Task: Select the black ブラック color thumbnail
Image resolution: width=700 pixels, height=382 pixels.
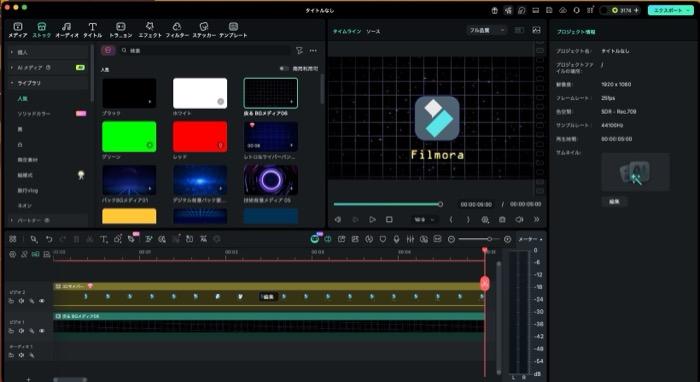Action: pos(129,93)
